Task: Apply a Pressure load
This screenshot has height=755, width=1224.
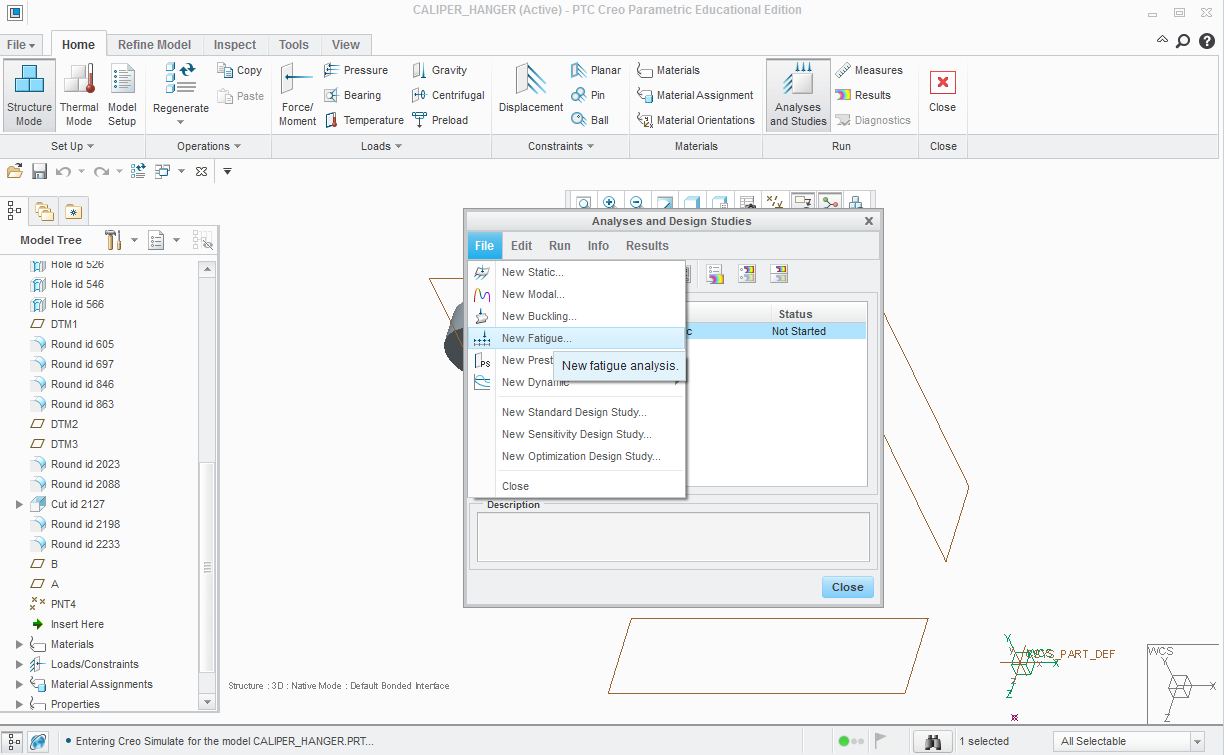Action: tap(356, 70)
